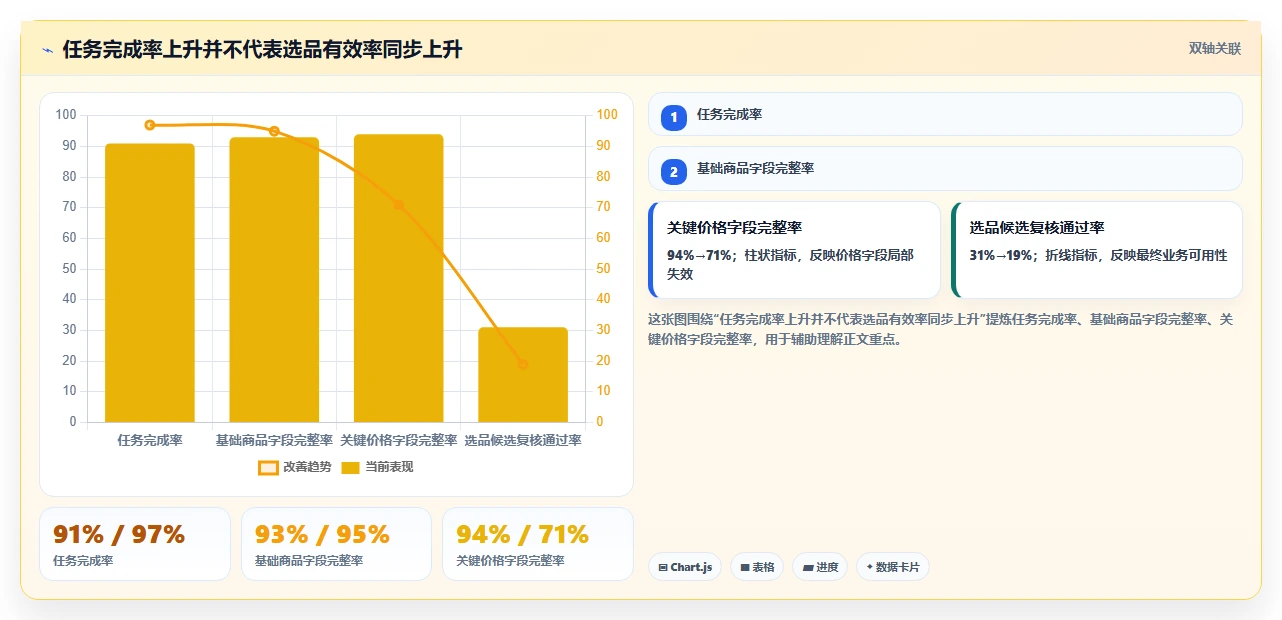Click the sparkle icon in 数据卡片 tag
Viewport: 1282px width, 620px height.
point(869,568)
